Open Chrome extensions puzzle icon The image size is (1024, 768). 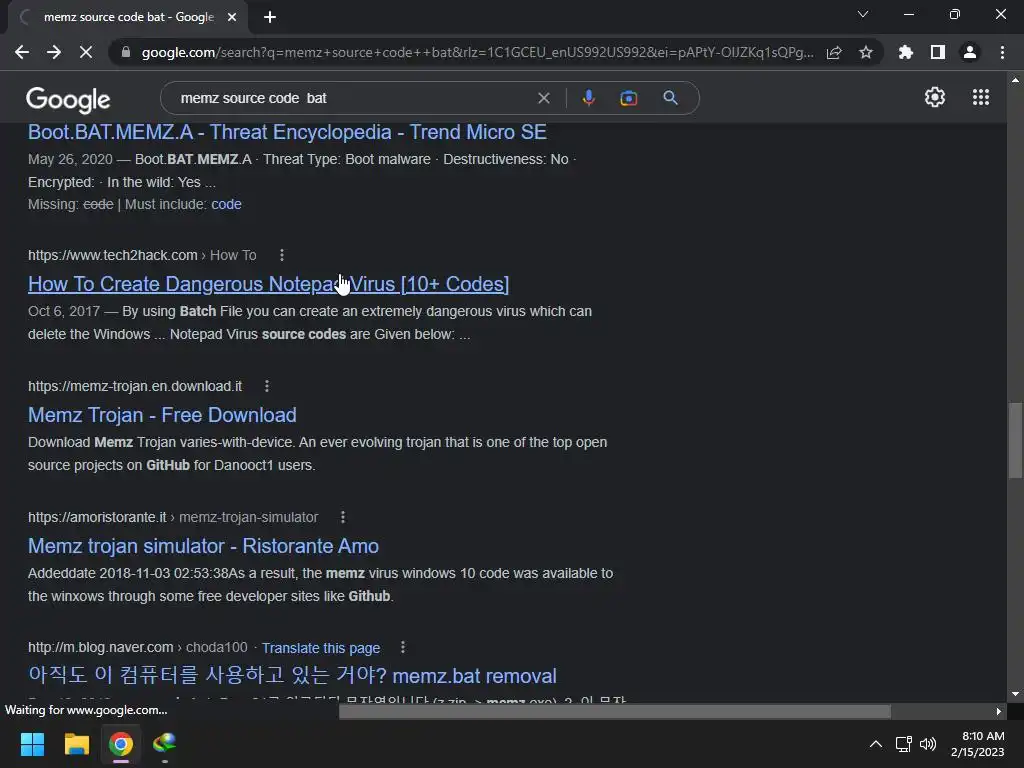tap(905, 52)
